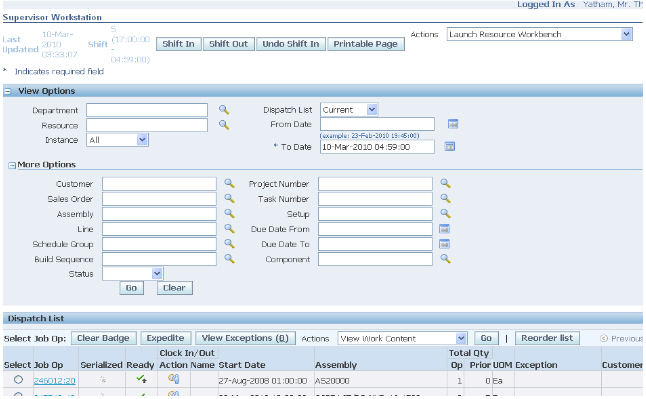Click the Start Date column header
646x399 pixels.
click(x=242, y=365)
